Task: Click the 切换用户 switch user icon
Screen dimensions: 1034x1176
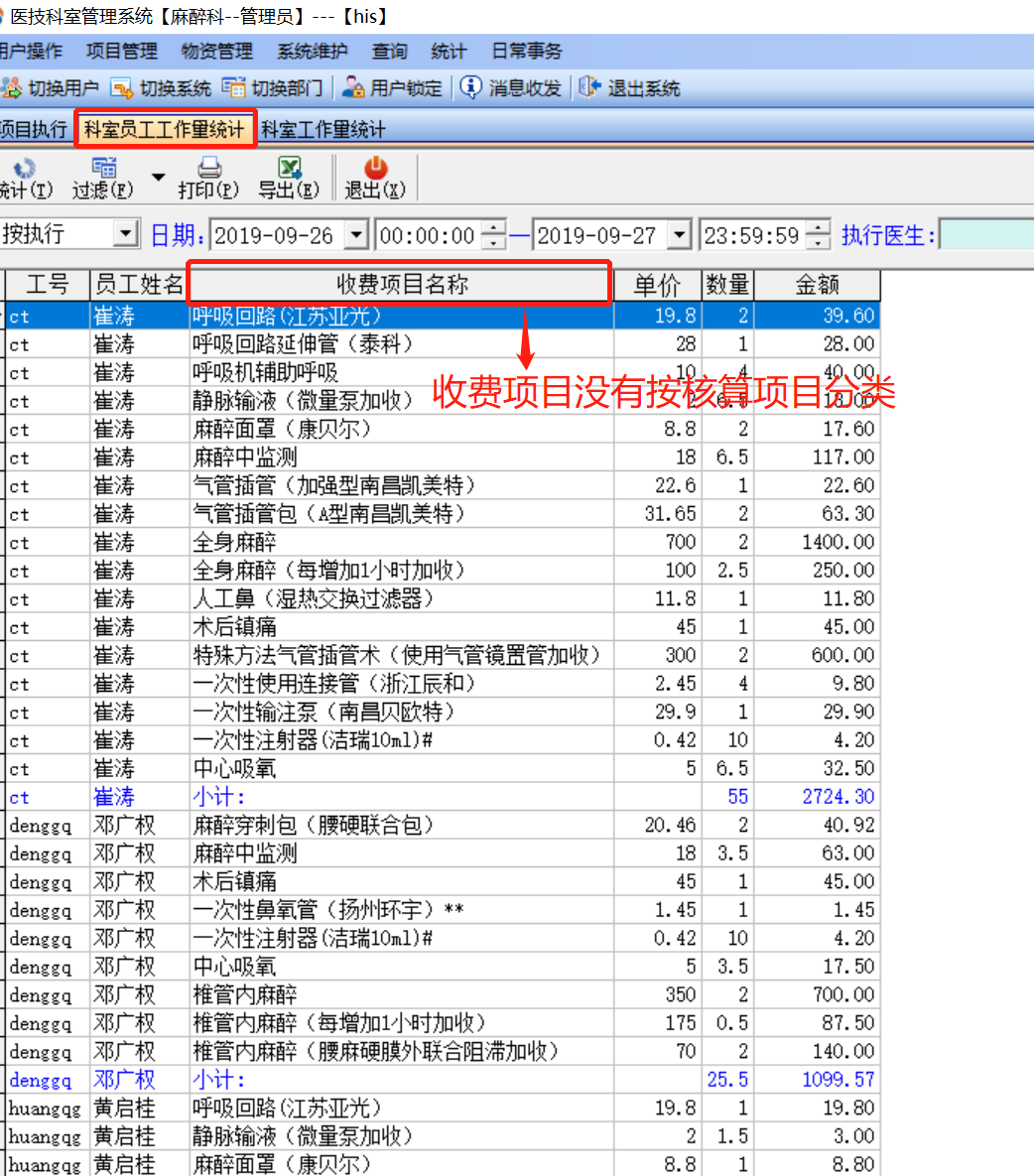Action: pyautogui.click(x=11, y=87)
